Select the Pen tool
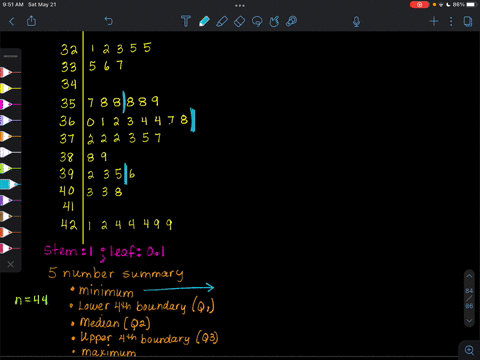 coord(204,21)
